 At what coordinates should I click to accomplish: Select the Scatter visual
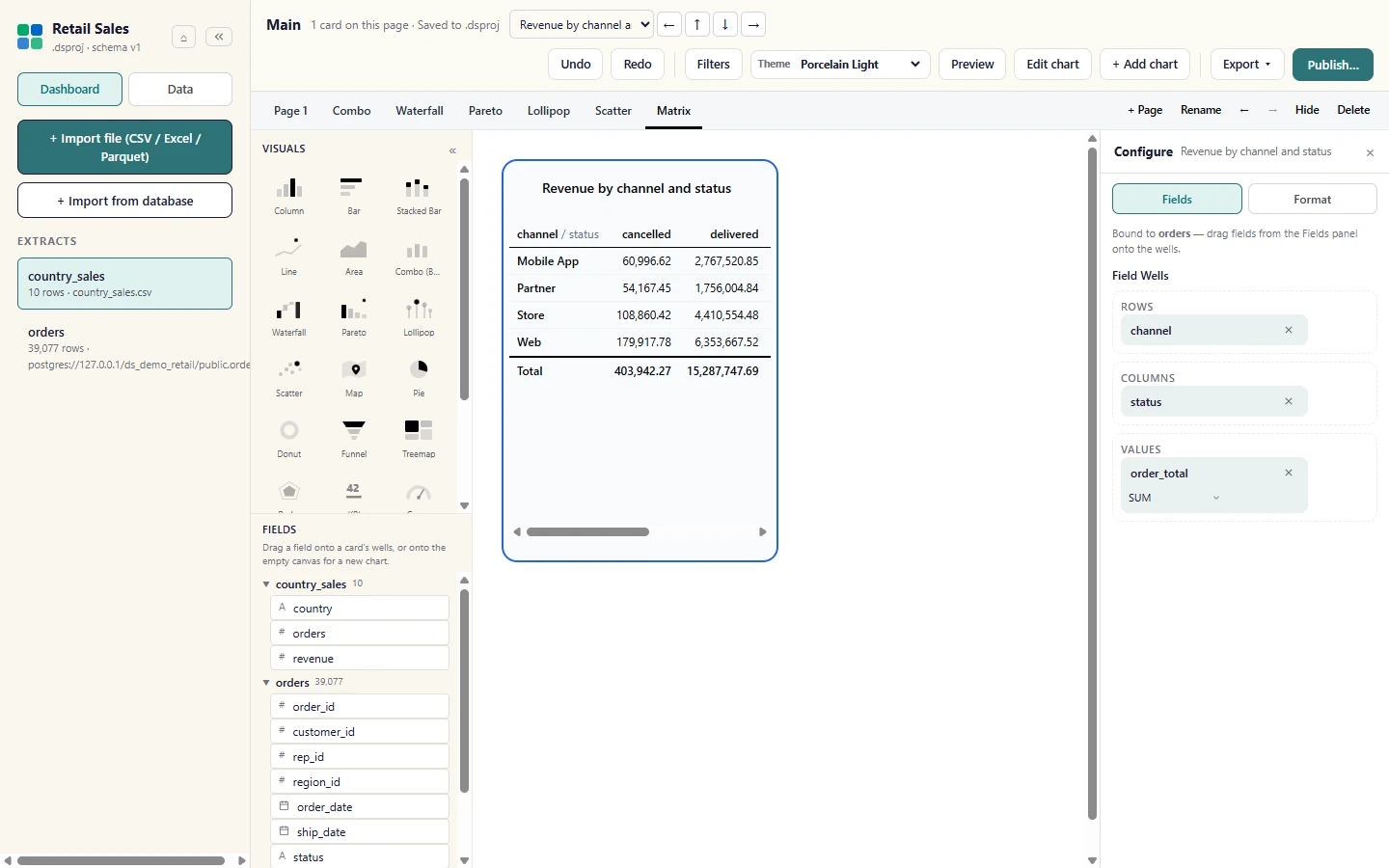click(x=289, y=378)
